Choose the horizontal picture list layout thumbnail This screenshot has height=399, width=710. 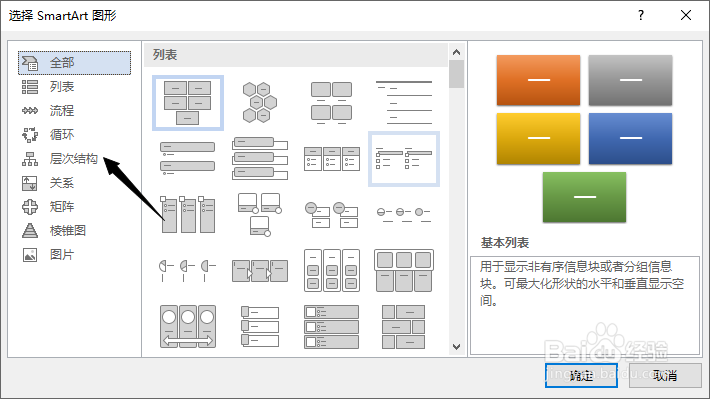(x=404, y=270)
